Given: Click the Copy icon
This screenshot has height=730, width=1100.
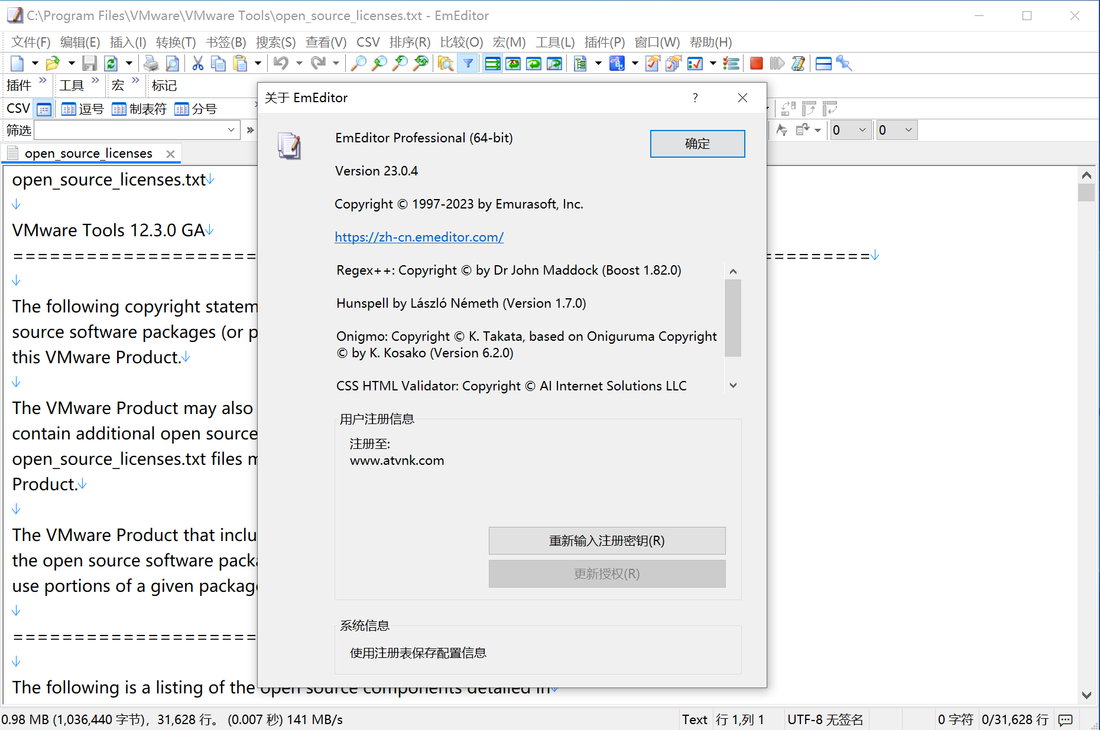Looking at the screenshot, I should pyautogui.click(x=219, y=64).
